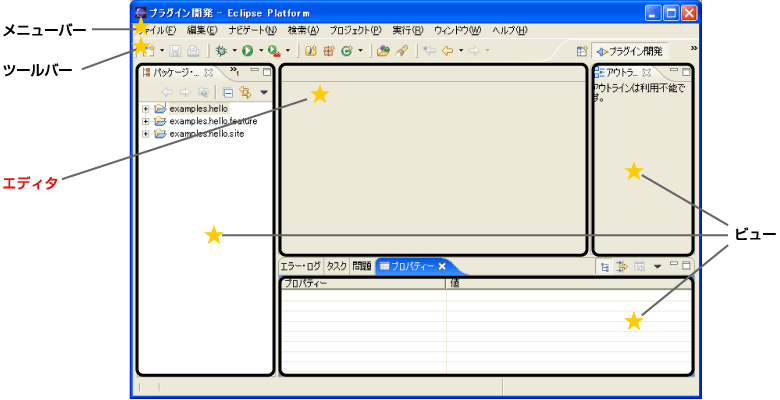Open the 編集(E) menu
Viewport: 780px width, 400px height.
(x=202, y=30)
